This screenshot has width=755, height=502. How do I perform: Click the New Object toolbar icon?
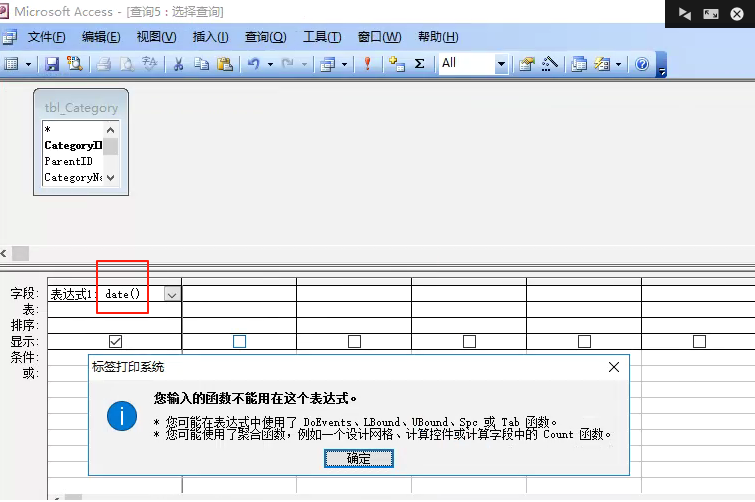click(602, 64)
